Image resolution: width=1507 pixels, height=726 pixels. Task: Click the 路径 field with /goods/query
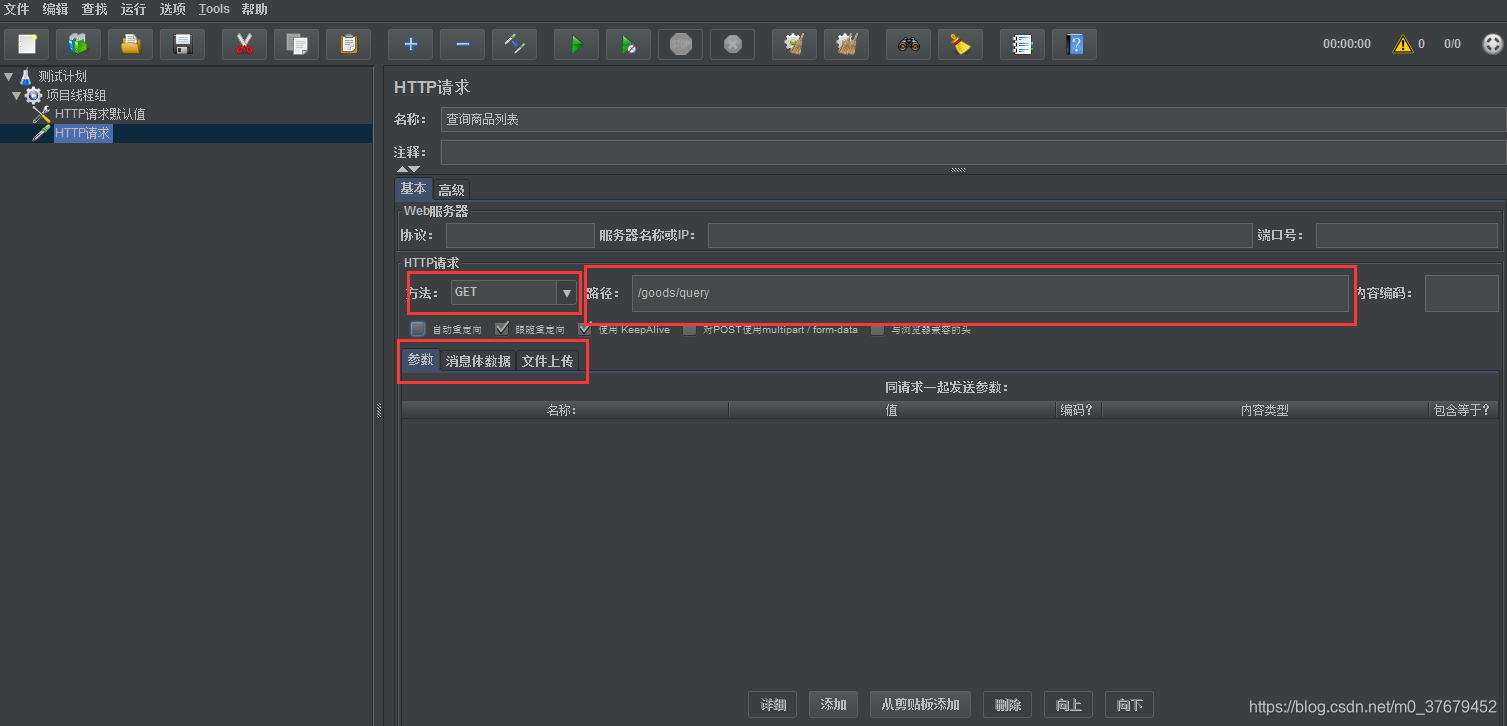(x=990, y=293)
